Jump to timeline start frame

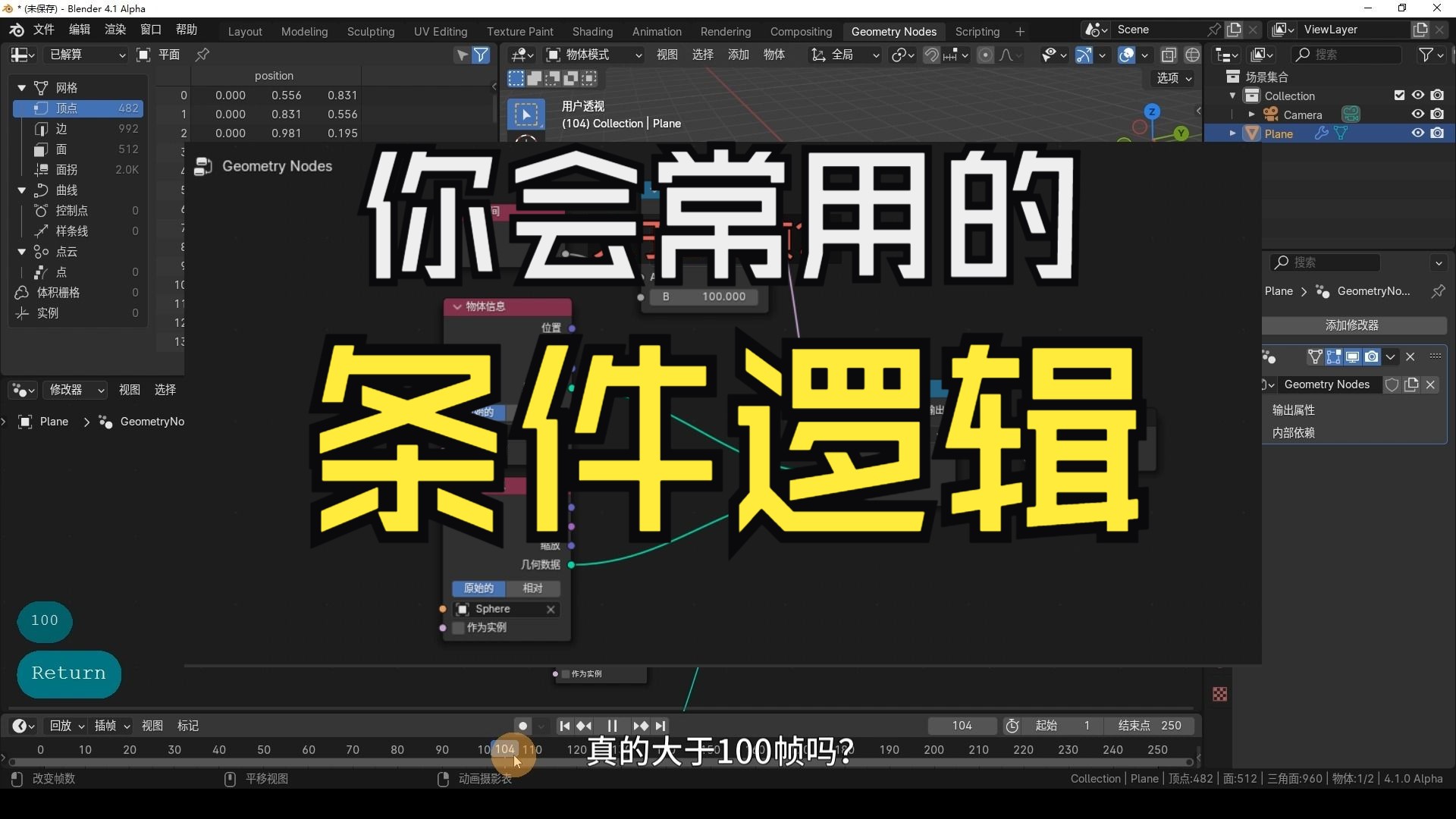pyautogui.click(x=564, y=726)
